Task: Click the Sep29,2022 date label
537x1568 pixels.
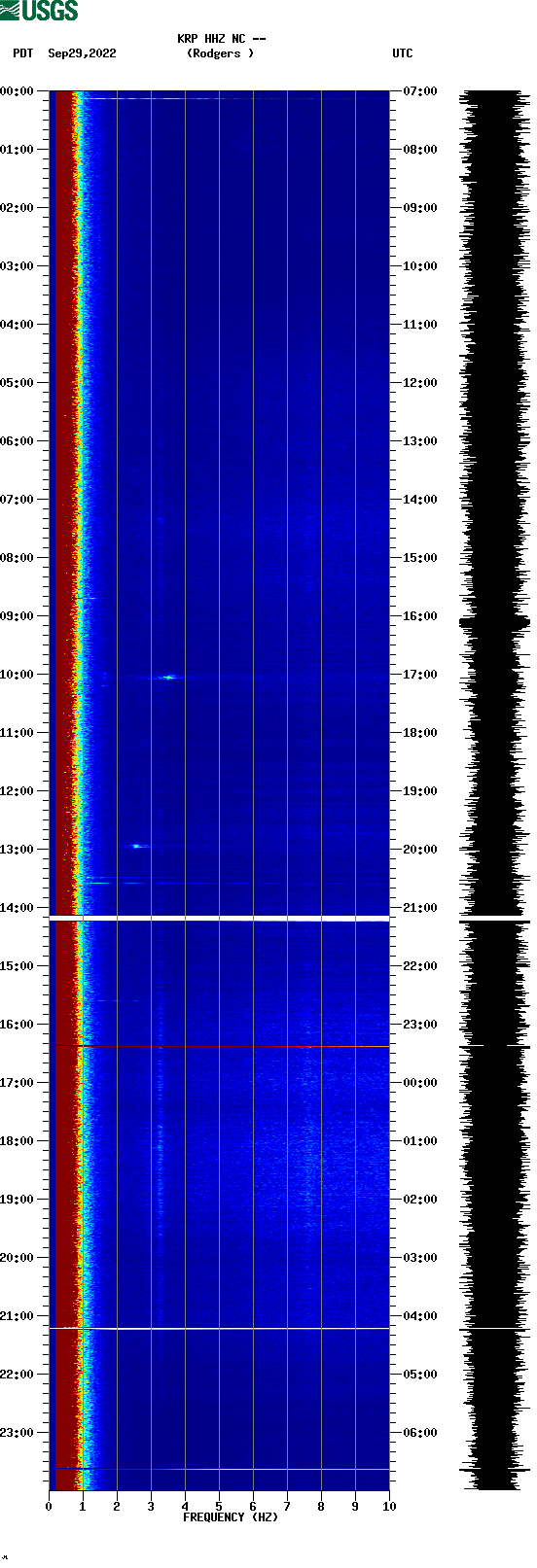Action: pyautogui.click(x=82, y=53)
